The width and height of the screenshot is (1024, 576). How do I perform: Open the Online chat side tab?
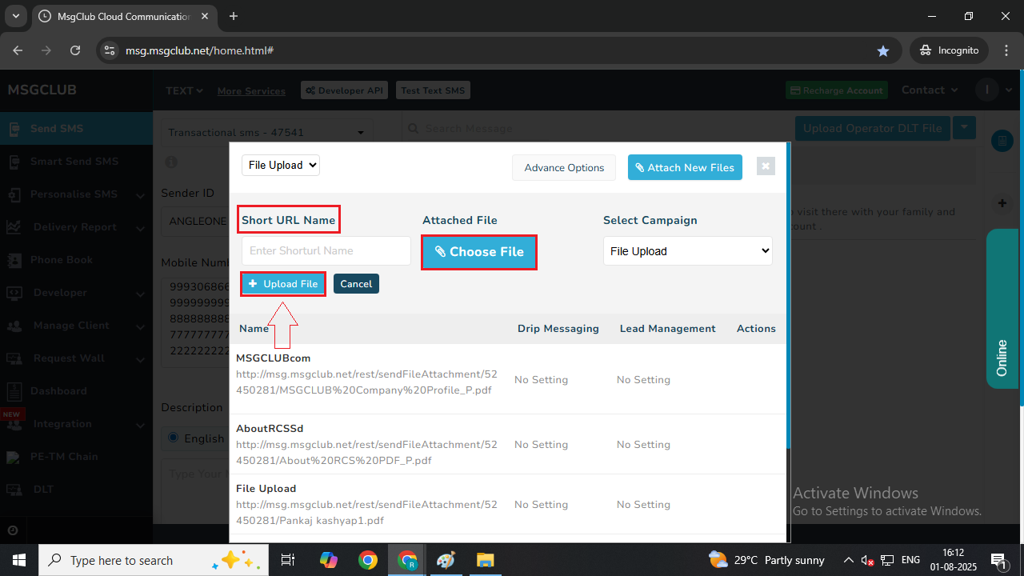[x=1002, y=309]
